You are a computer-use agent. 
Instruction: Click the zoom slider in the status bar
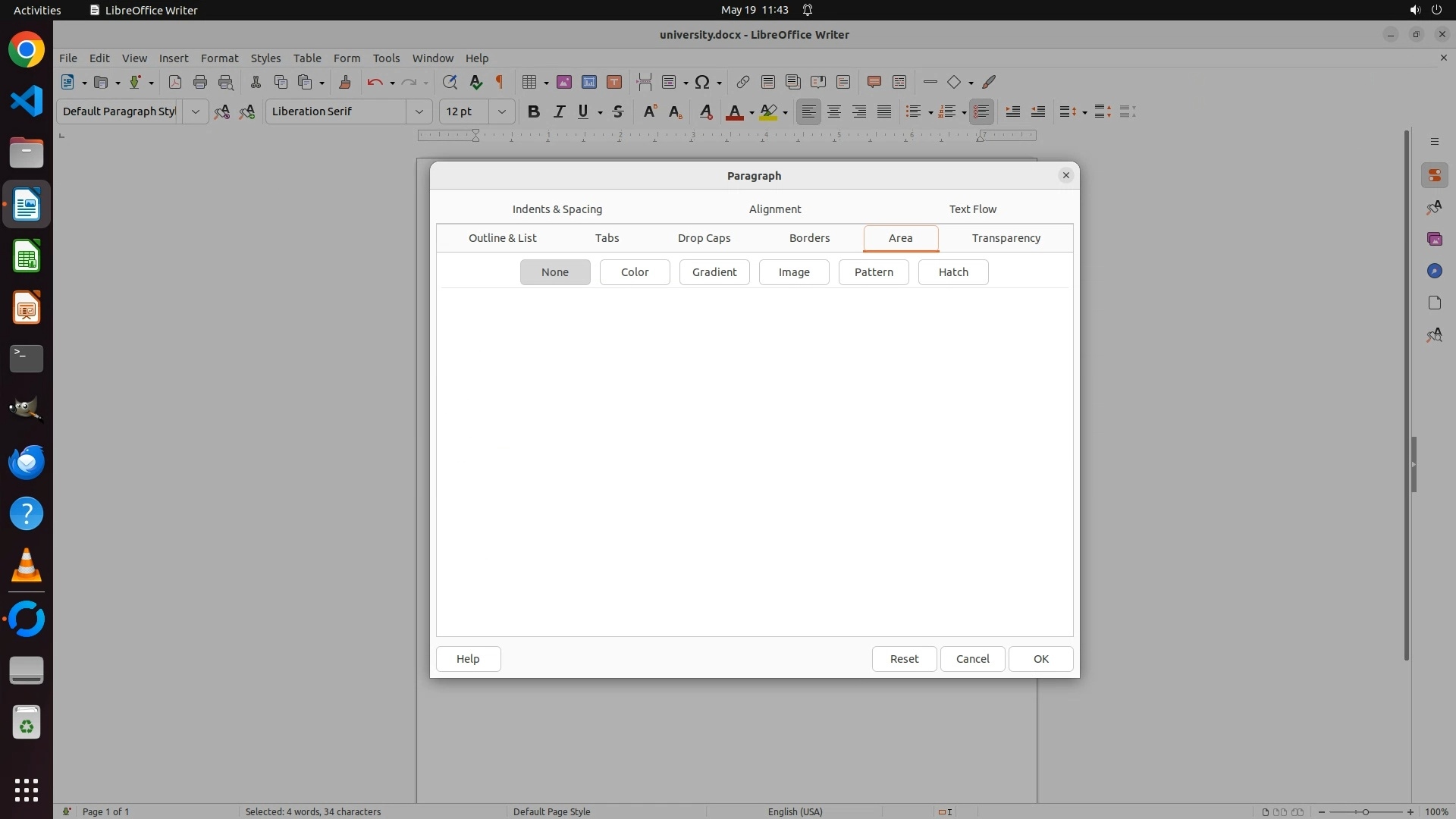1365,811
